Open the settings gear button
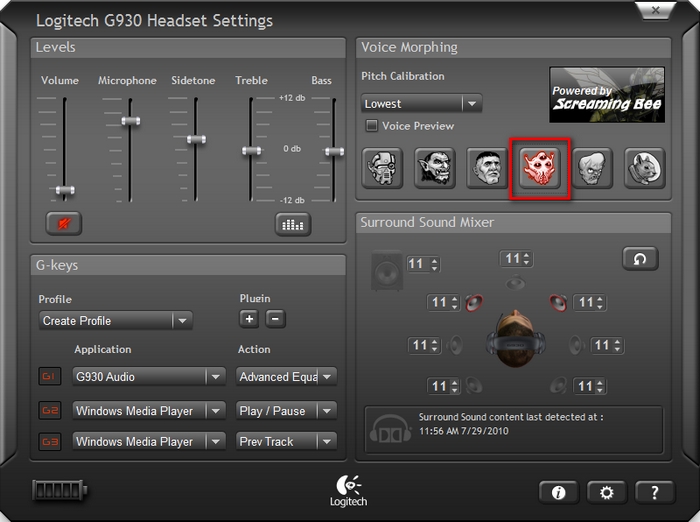Screen dimensions: 700x522 coord(606,492)
